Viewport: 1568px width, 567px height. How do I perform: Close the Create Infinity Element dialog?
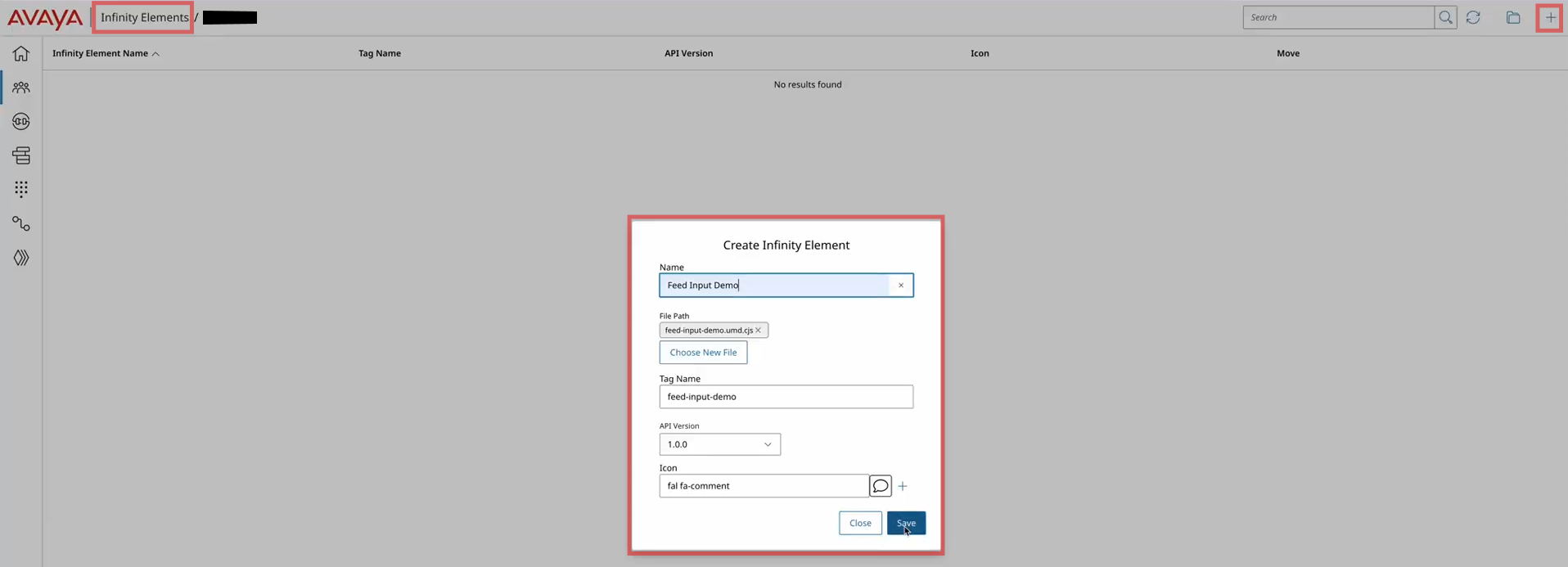click(x=860, y=523)
